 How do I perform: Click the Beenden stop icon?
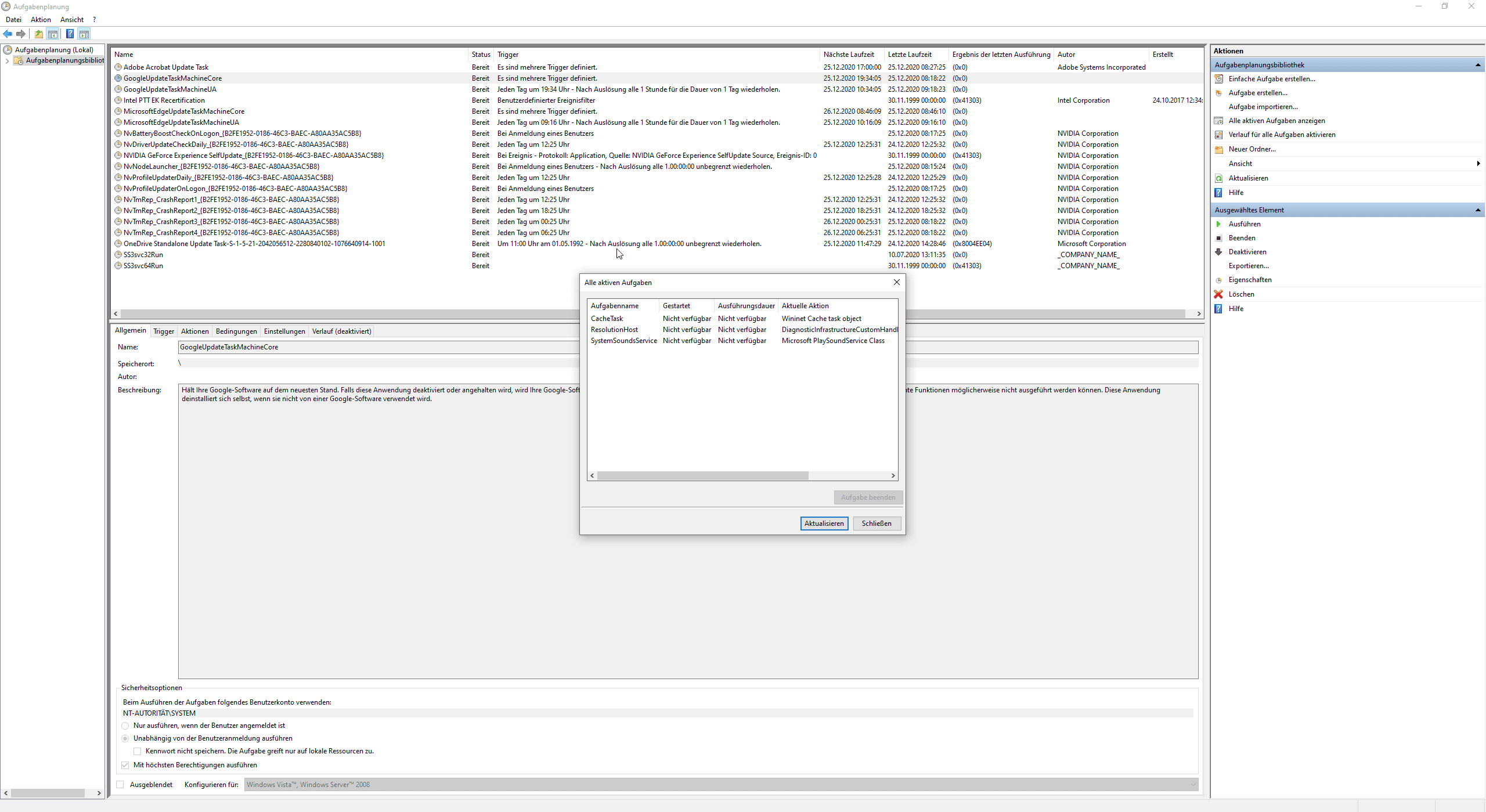(1218, 238)
